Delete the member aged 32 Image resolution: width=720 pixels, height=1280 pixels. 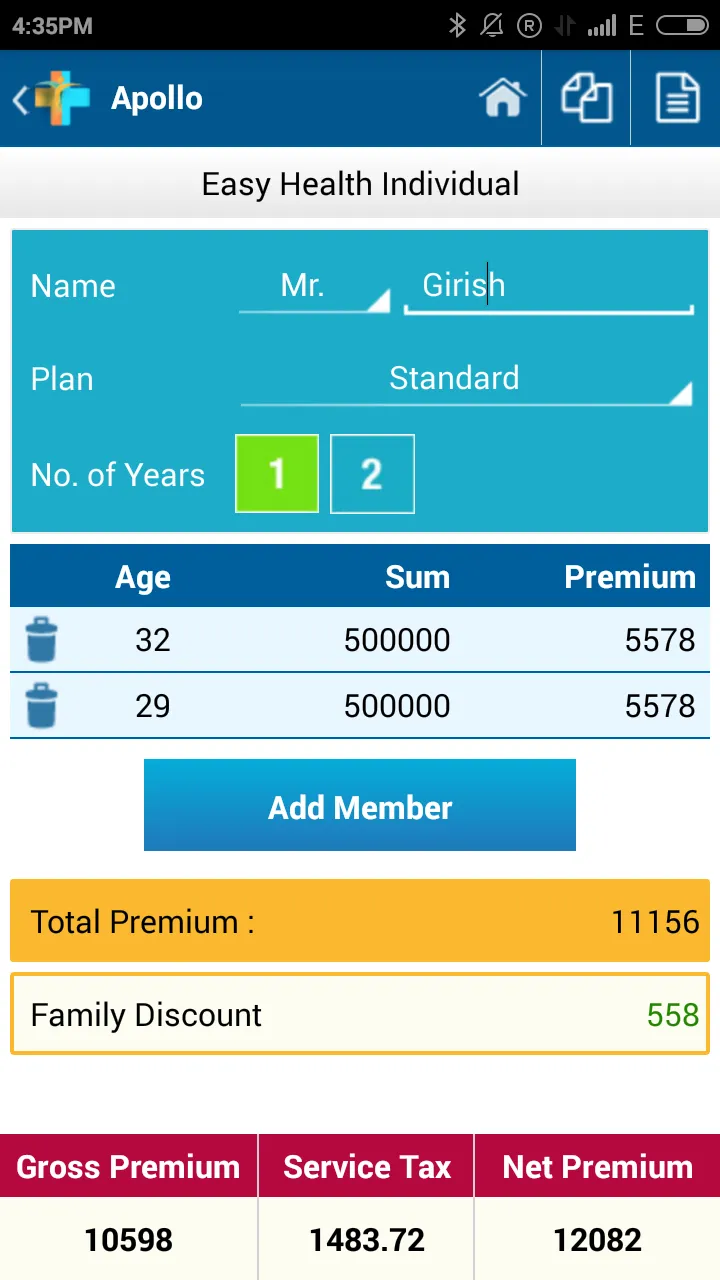[41, 640]
